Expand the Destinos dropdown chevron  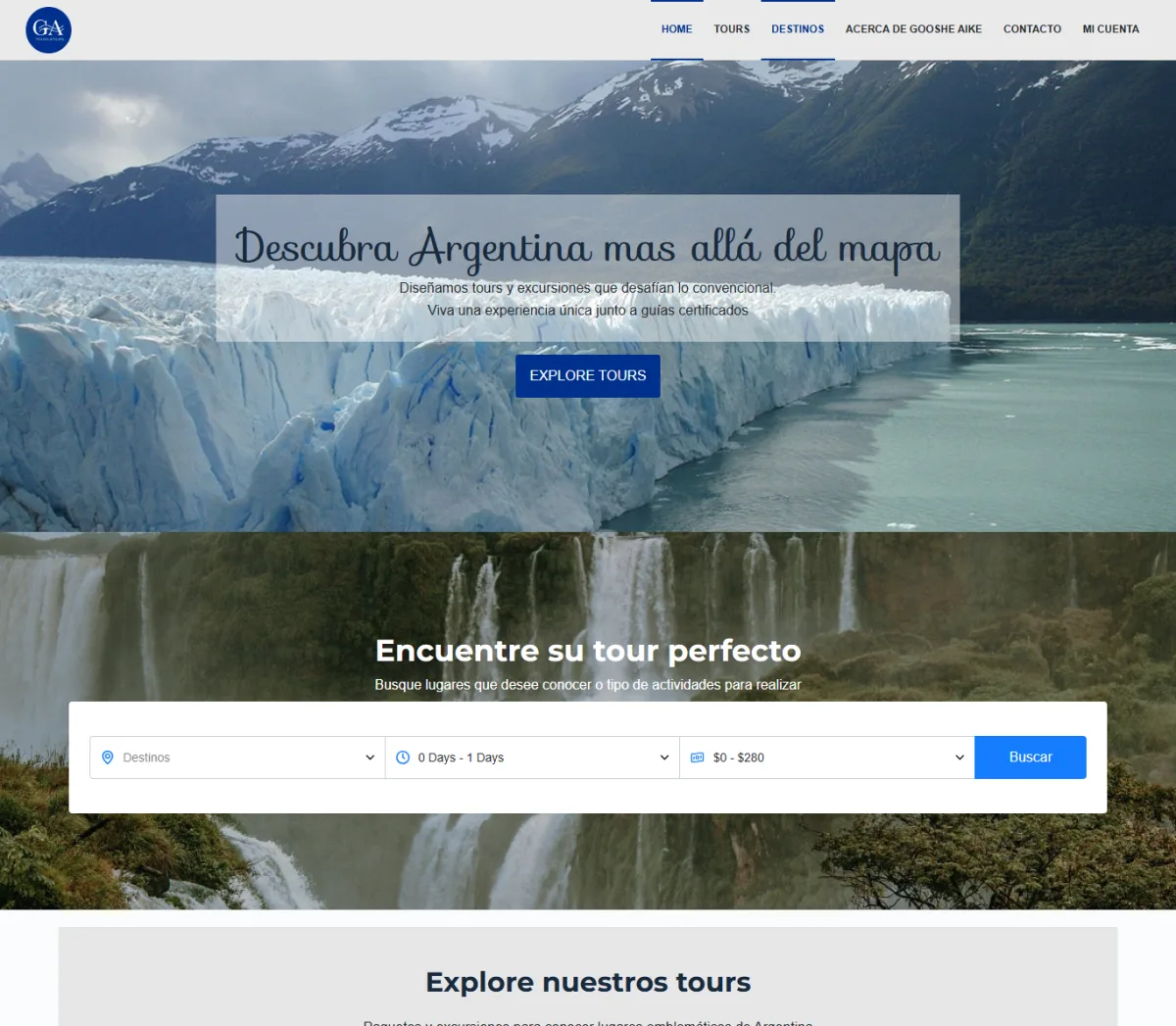369,757
